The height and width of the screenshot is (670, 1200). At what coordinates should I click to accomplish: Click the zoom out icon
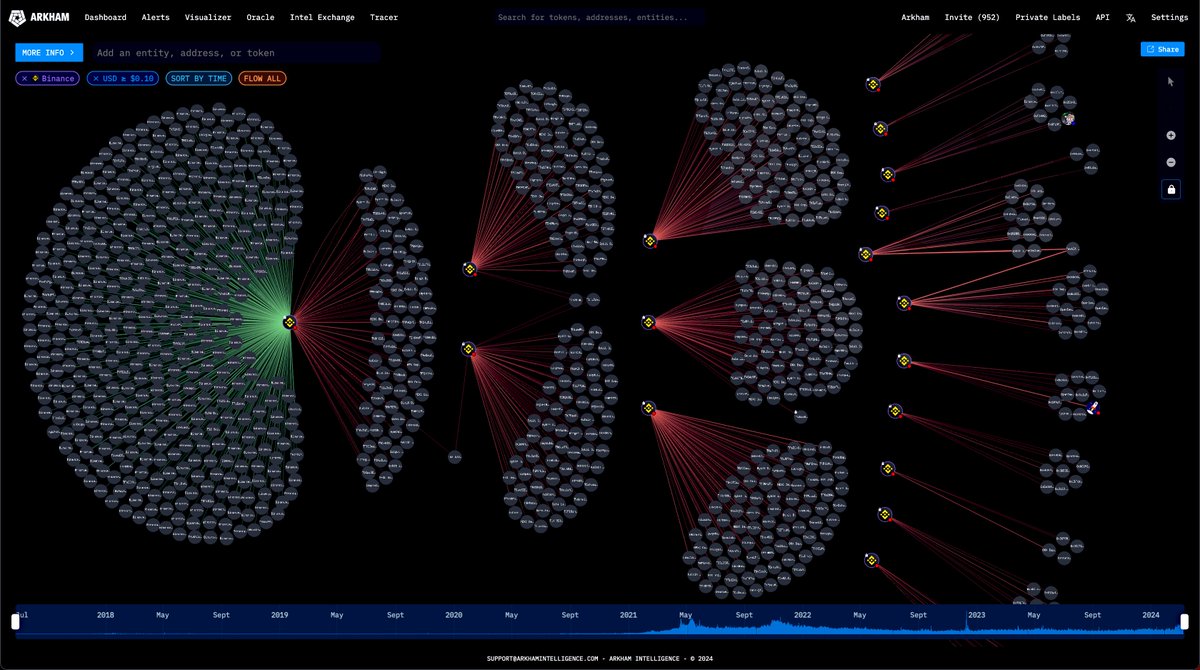[x=1170, y=162]
